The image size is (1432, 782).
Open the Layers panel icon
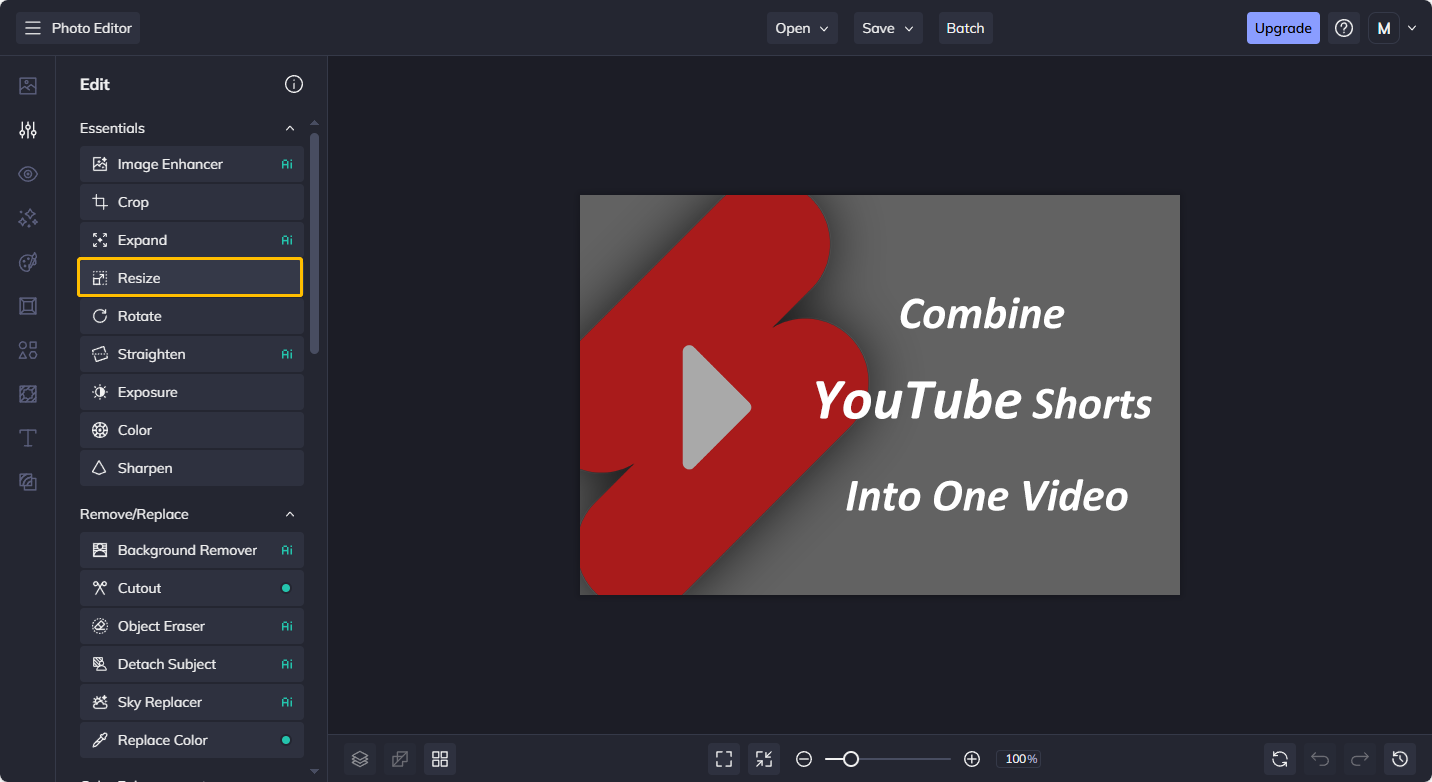click(x=360, y=759)
